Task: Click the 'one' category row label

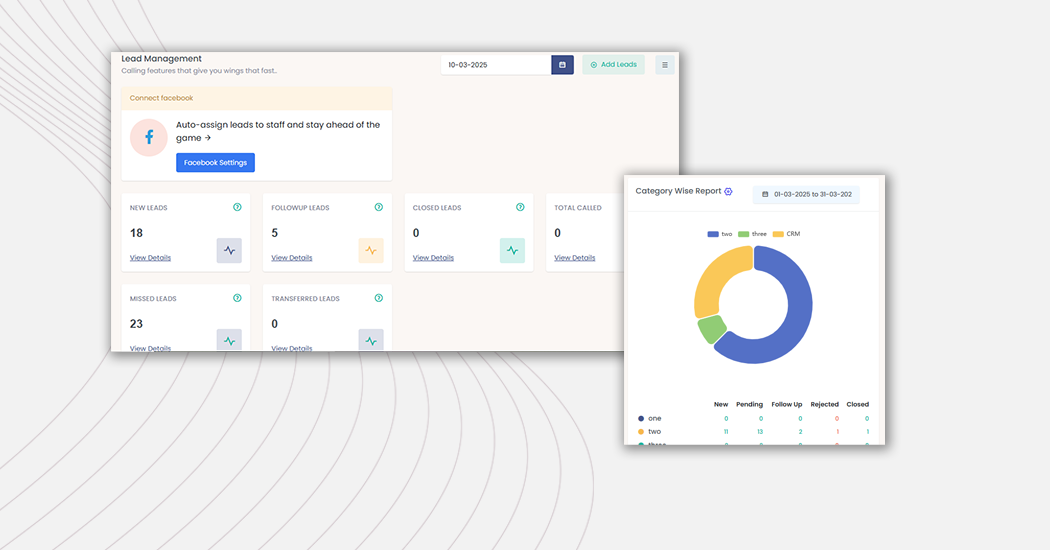Action: [x=654, y=419]
